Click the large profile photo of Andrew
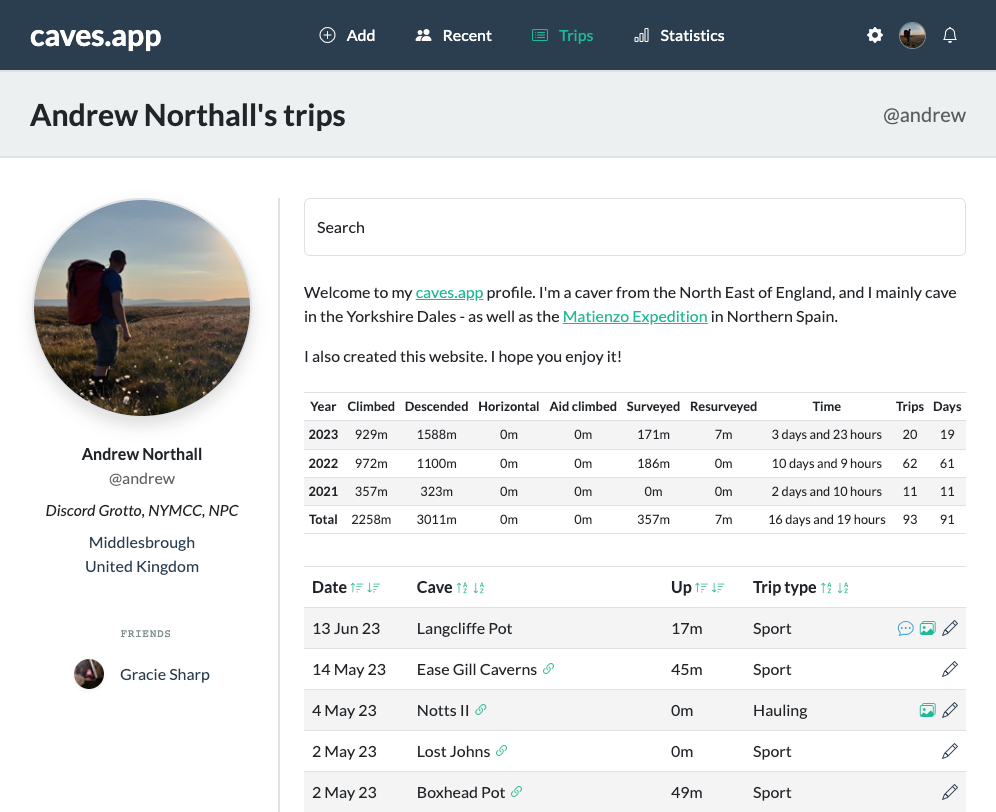This screenshot has height=812, width=996. (x=142, y=307)
